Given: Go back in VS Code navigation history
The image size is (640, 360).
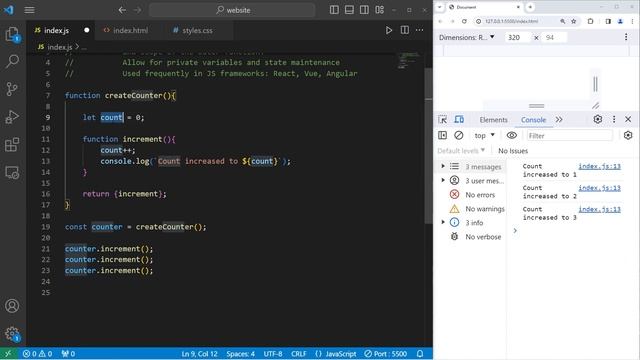Looking at the screenshot, I should tap(122, 10).
